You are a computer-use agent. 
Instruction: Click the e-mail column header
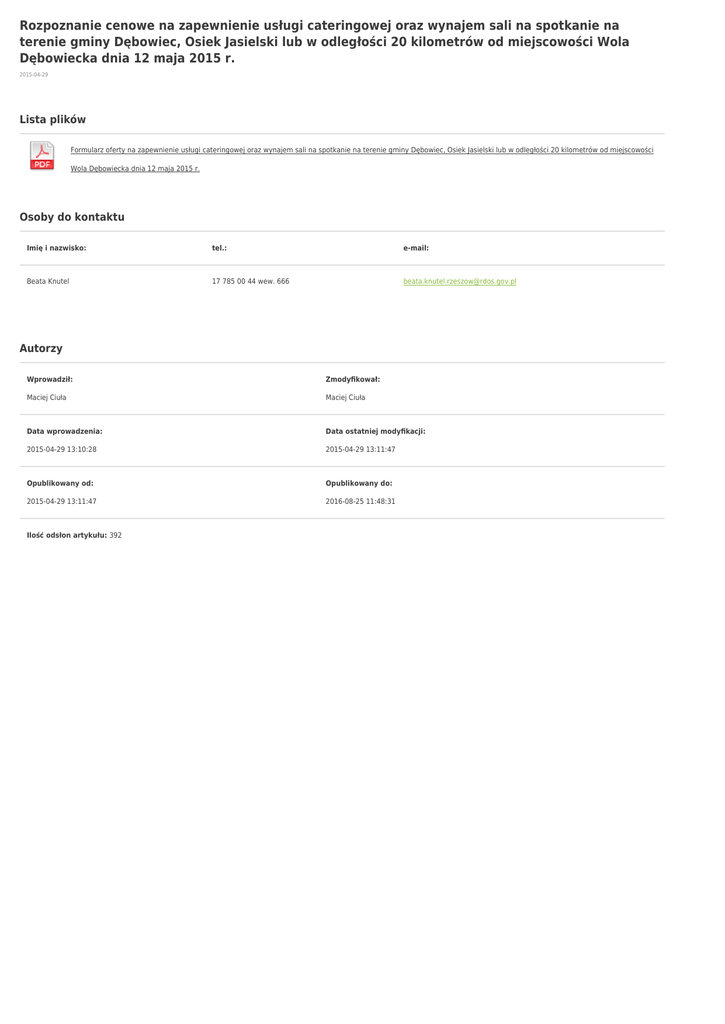click(416, 248)
